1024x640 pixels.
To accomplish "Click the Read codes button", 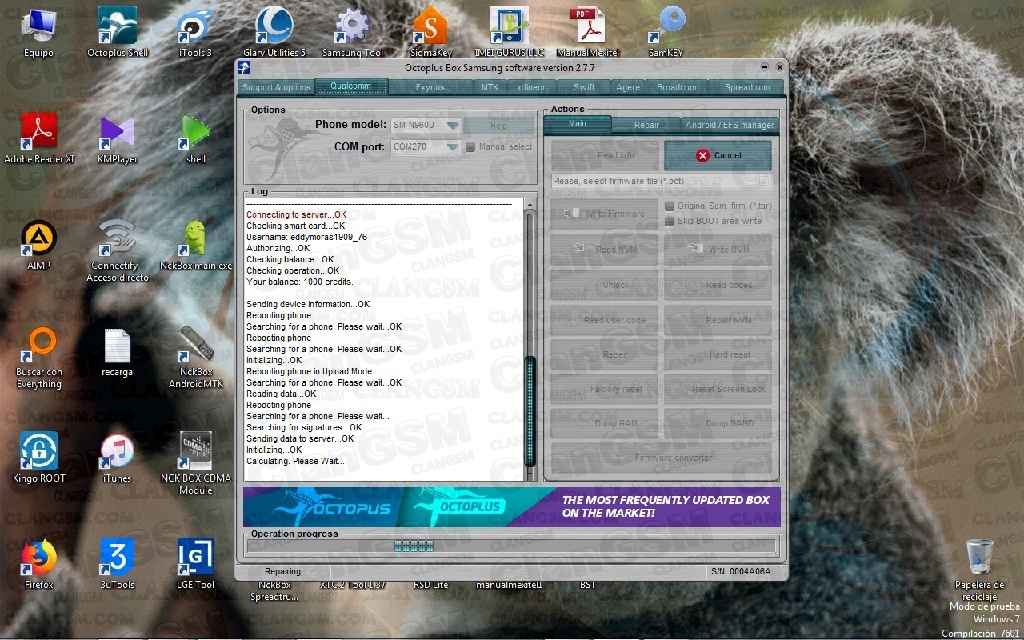I will tap(718, 285).
